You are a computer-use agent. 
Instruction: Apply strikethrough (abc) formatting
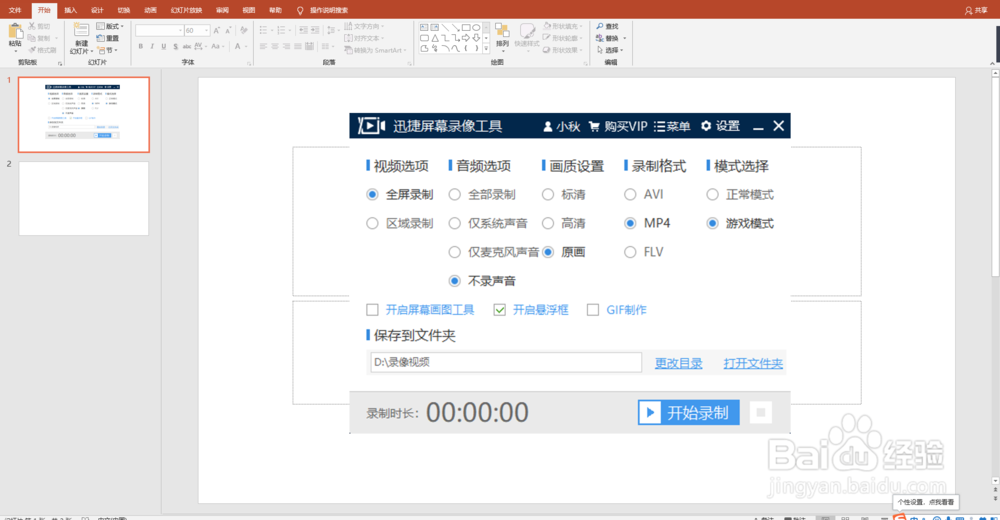click(x=187, y=47)
